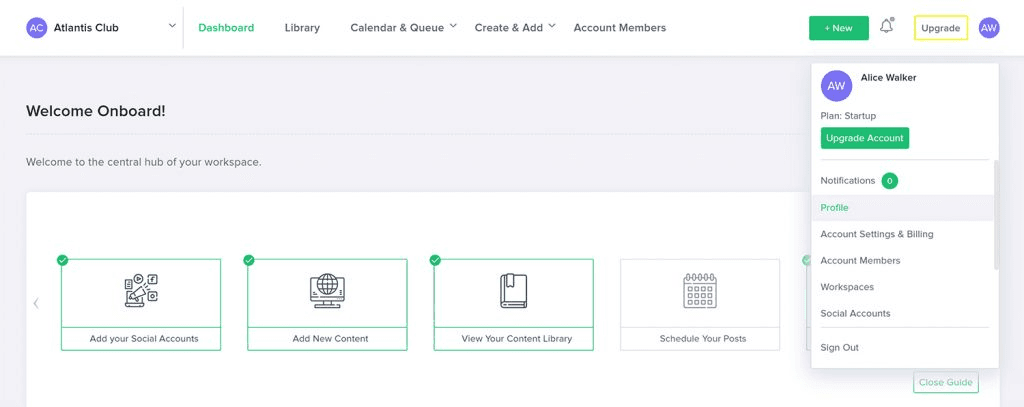1024x407 pixels.
Task: Click the megaphone social accounts icon
Action: pos(141,291)
